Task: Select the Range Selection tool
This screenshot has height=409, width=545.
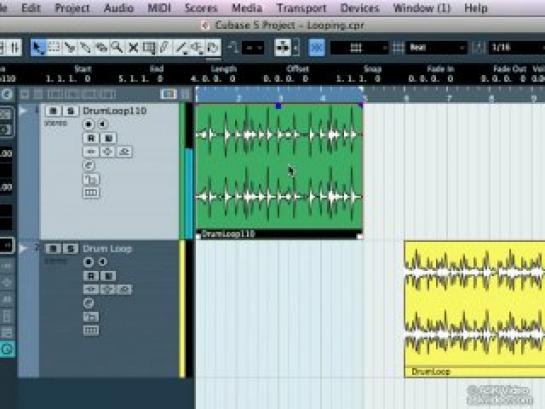Action: click(54, 47)
